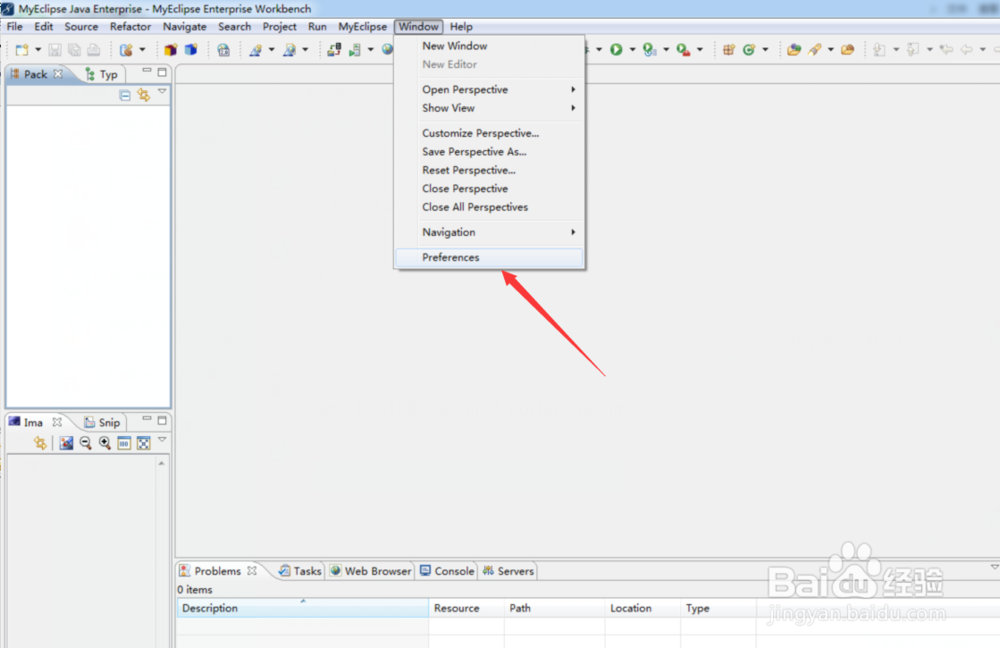1000x648 pixels.
Task: Switch to the Web Browser tab
Action: pyautogui.click(x=371, y=571)
